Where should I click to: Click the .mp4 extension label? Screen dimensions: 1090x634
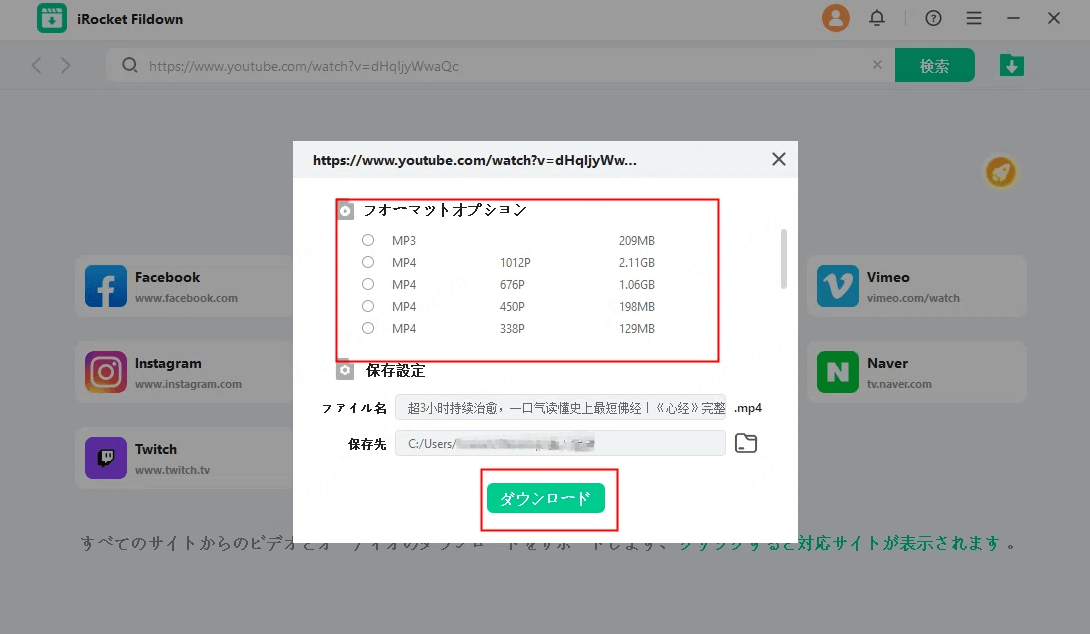click(748, 408)
